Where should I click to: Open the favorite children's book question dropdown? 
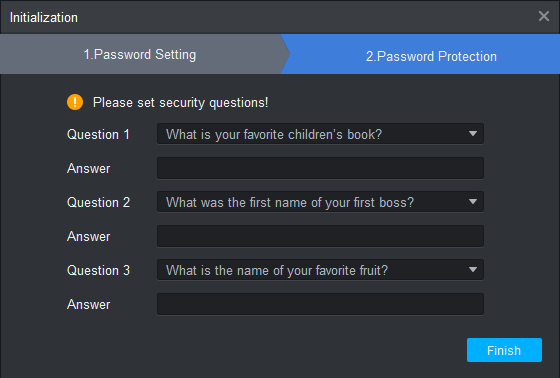320,134
